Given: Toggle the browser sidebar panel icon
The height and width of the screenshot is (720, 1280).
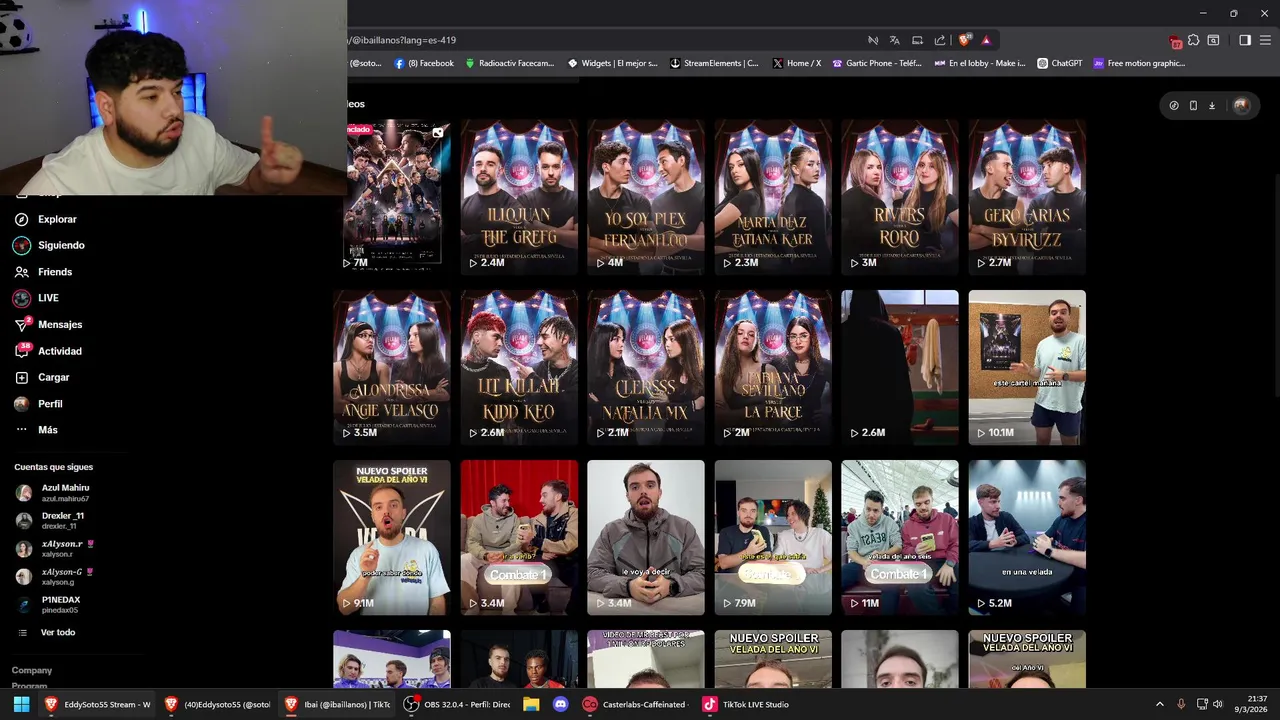Looking at the screenshot, I should [x=1245, y=40].
